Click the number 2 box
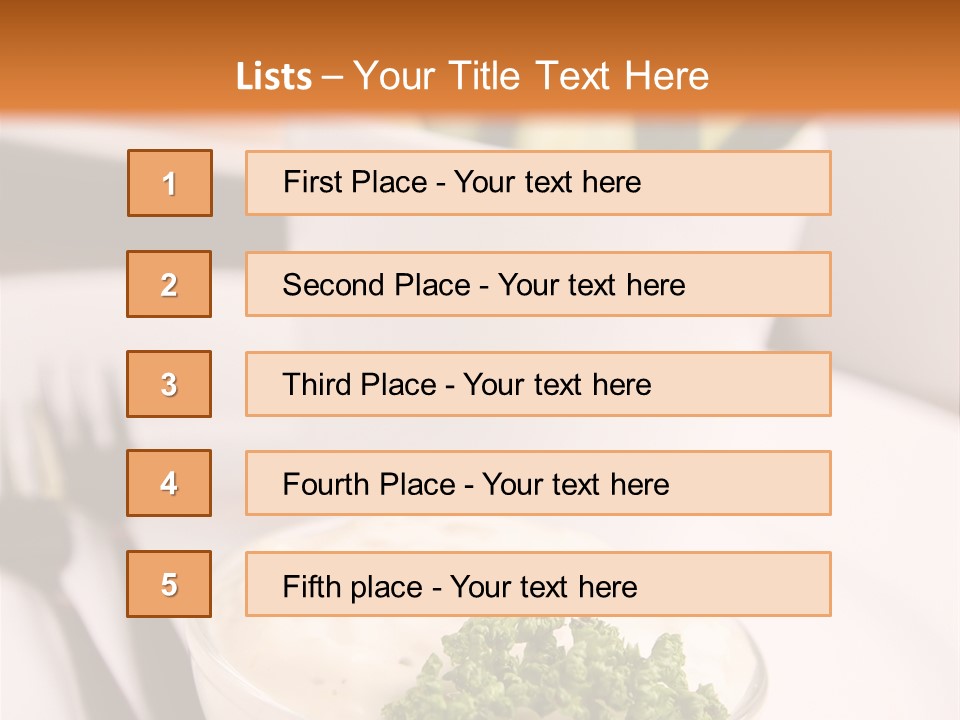The width and height of the screenshot is (960, 720). click(x=169, y=284)
